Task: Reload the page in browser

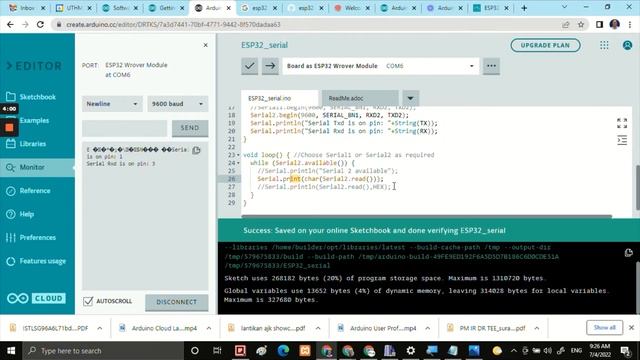Action: pos(40,24)
